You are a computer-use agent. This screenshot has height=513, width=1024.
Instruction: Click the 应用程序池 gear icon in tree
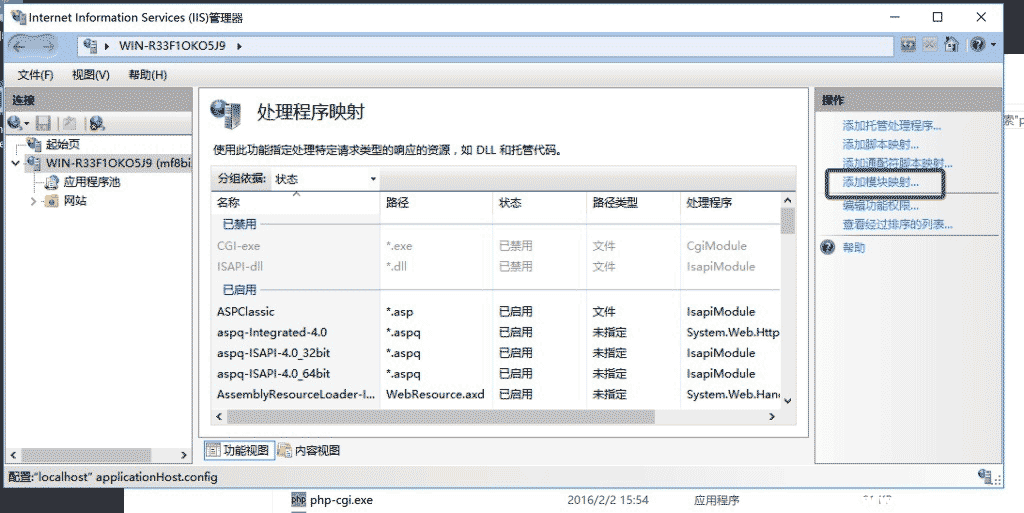pyautogui.click(x=51, y=182)
